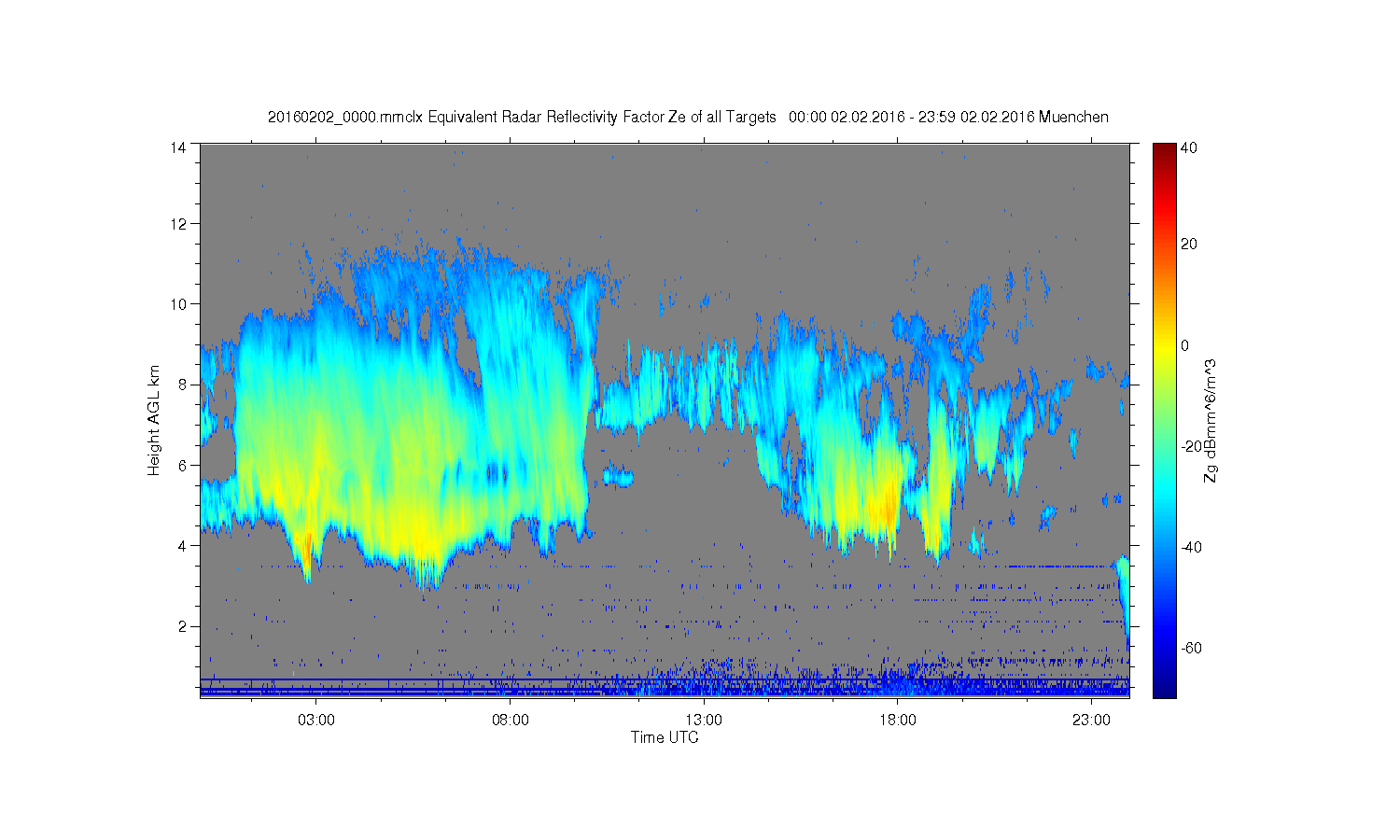This screenshot has width=1400, height=840.
Task: Click the "18:00" time tick label
Action: [x=898, y=721]
